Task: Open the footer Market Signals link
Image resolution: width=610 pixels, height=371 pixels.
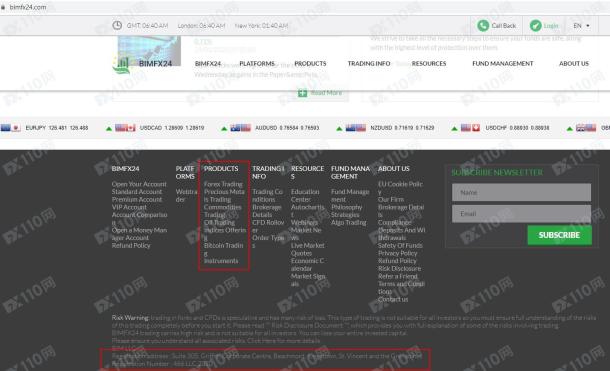Action: tap(308, 280)
